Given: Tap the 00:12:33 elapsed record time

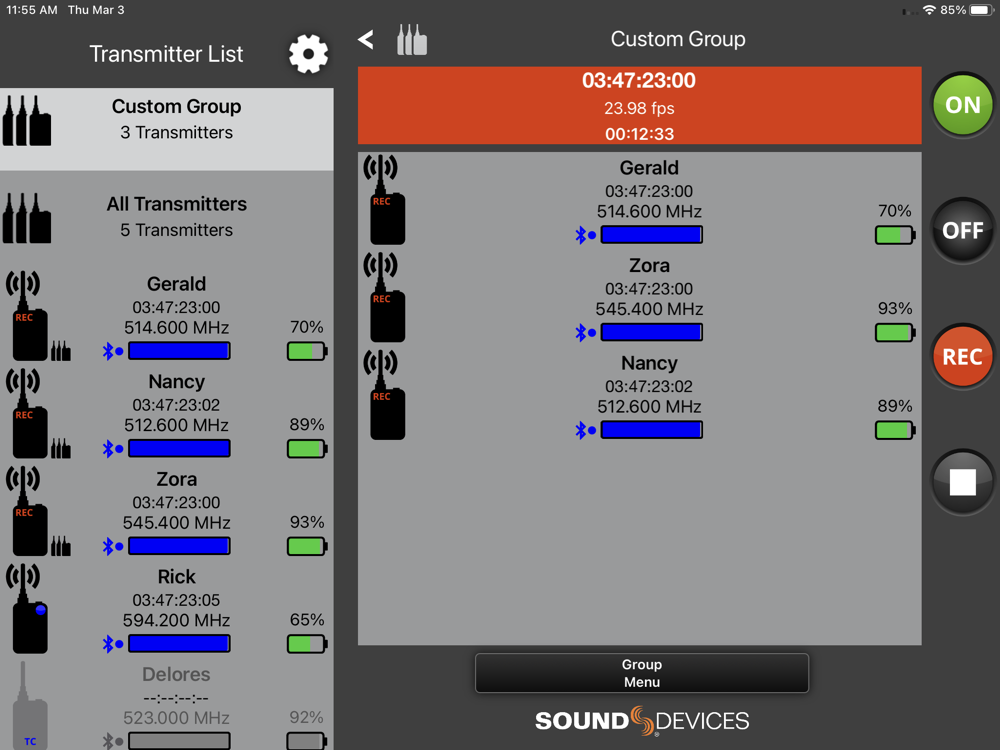Looking at the screenshot, I should [x=639, y=134].
